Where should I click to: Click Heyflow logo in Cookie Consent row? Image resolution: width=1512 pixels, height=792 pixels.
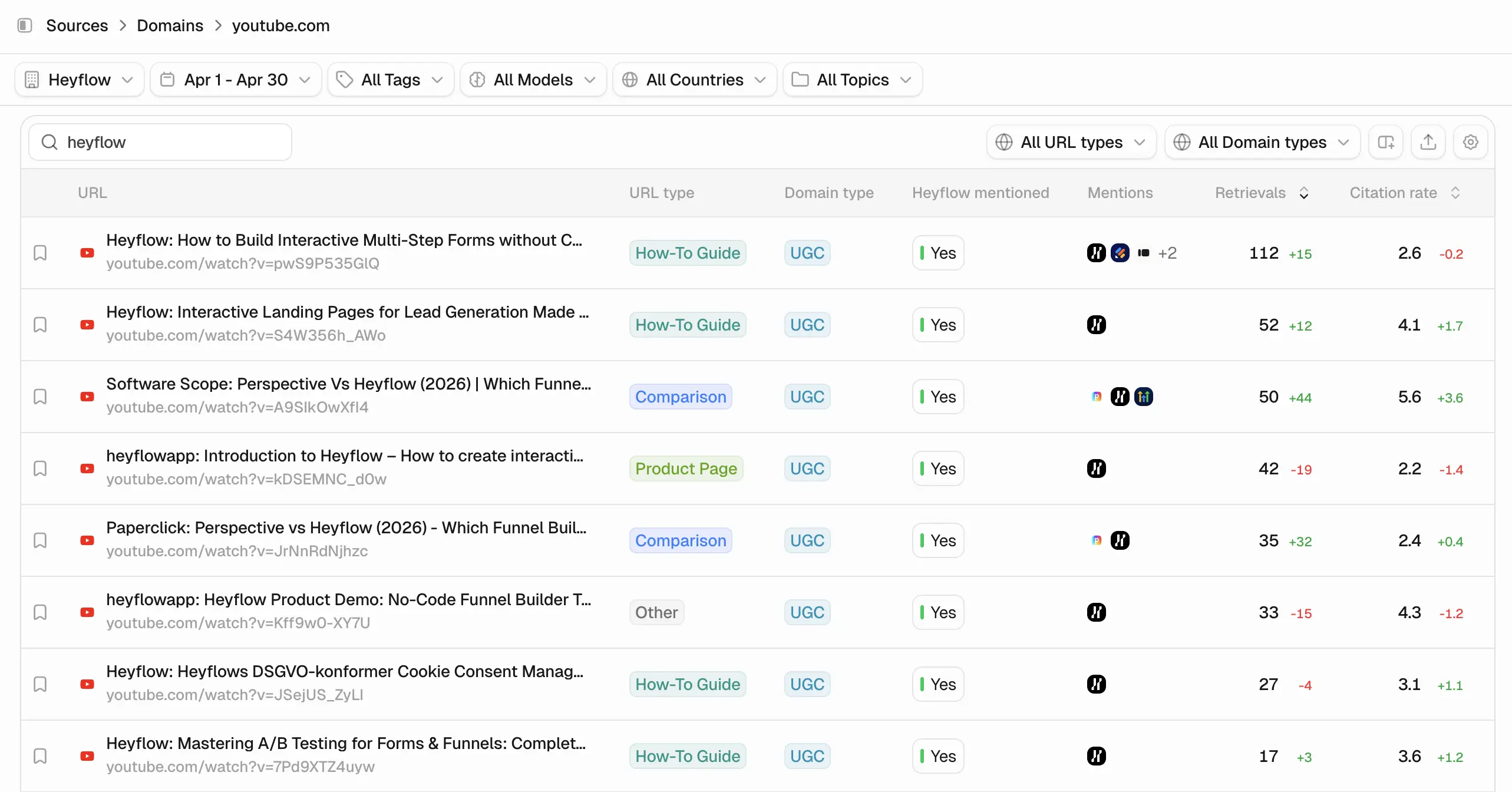coord(1097,684)
